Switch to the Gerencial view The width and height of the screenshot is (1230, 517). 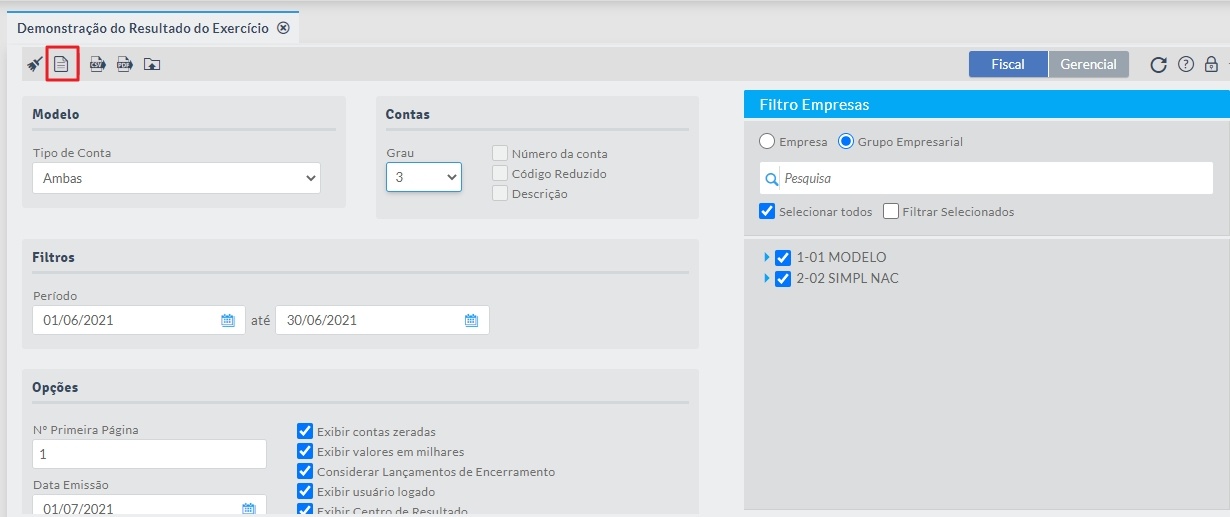[x=1088, y=64]
